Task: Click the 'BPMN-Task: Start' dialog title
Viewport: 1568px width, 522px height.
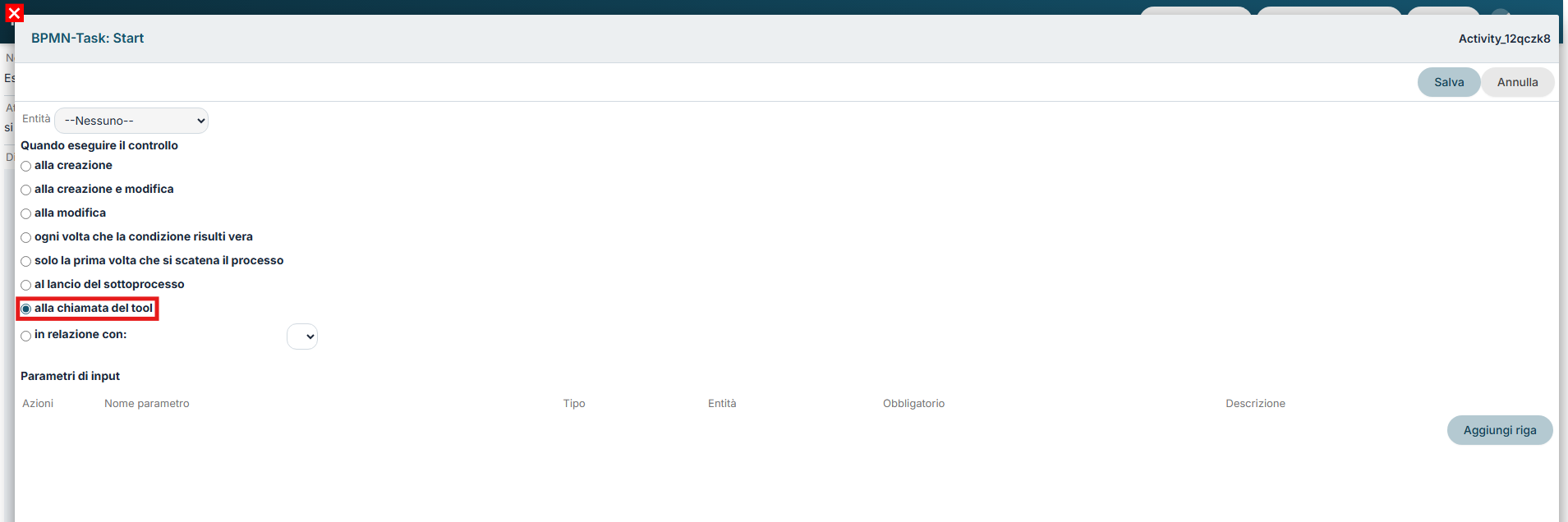Action: 87,38
